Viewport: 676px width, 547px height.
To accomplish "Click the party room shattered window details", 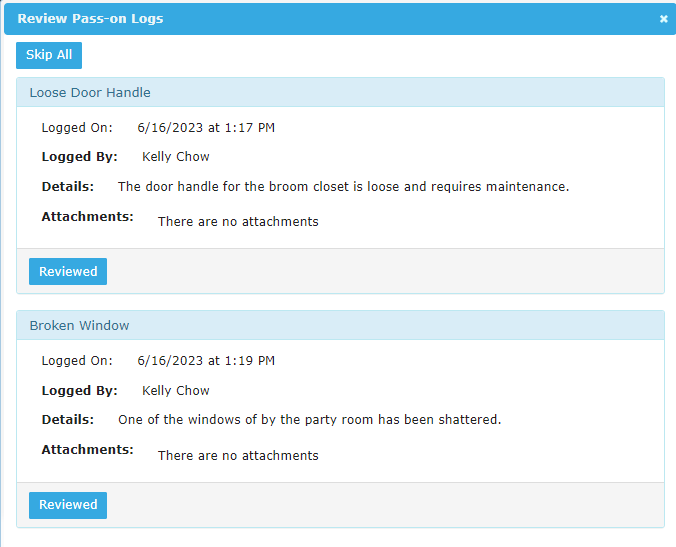I will point(310,420).
